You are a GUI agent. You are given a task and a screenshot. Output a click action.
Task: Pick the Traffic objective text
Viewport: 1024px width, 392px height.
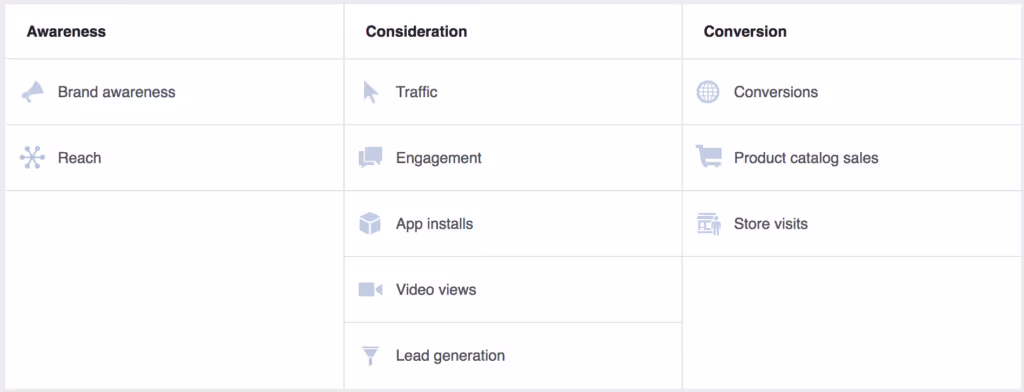(x=417, y=92)
